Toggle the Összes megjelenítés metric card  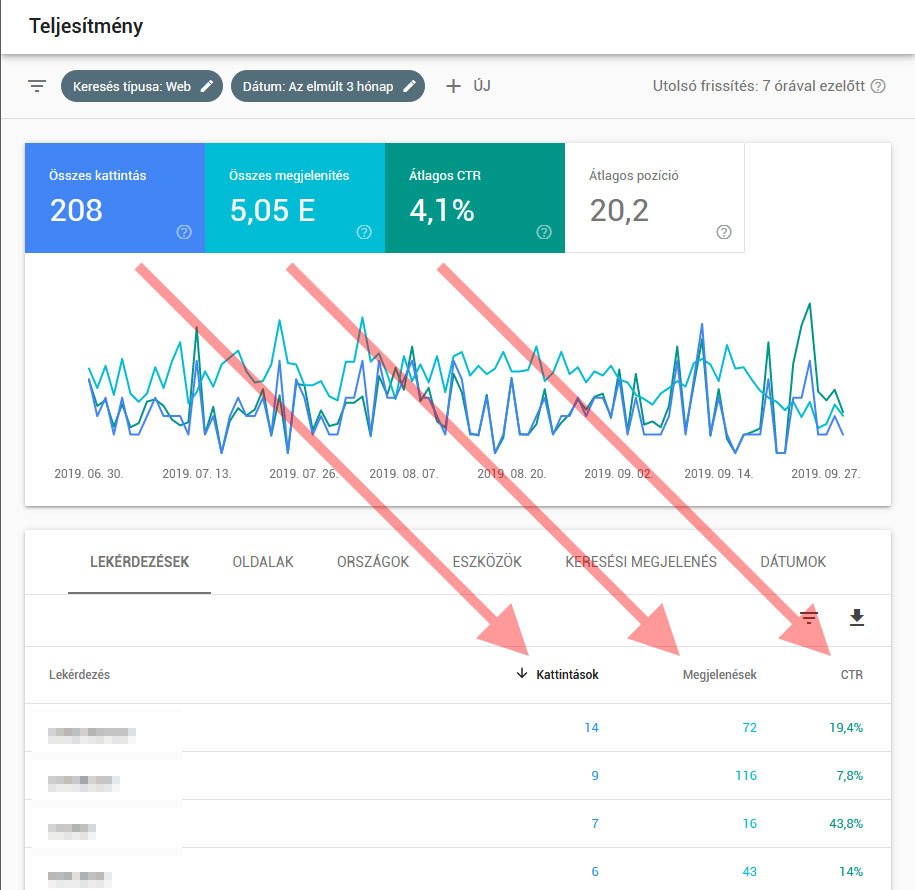pyautogui.click(x=294, y=197)
